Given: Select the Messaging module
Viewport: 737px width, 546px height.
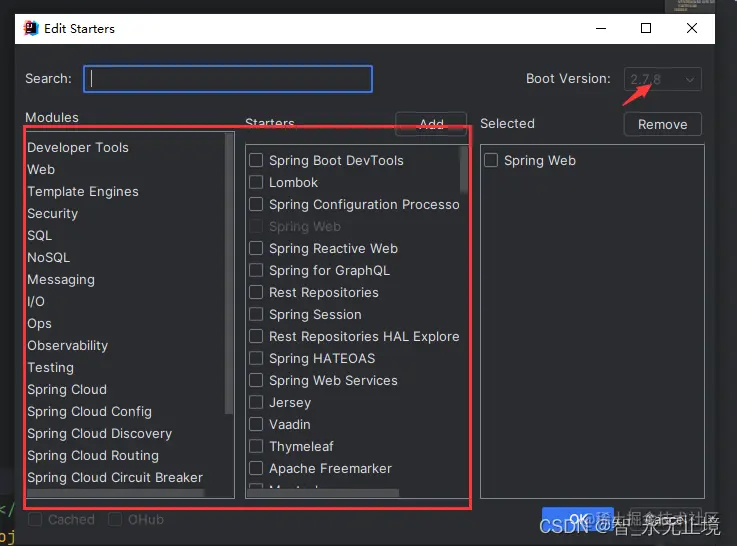Looking at the screenshot, I should click(61, 280).
